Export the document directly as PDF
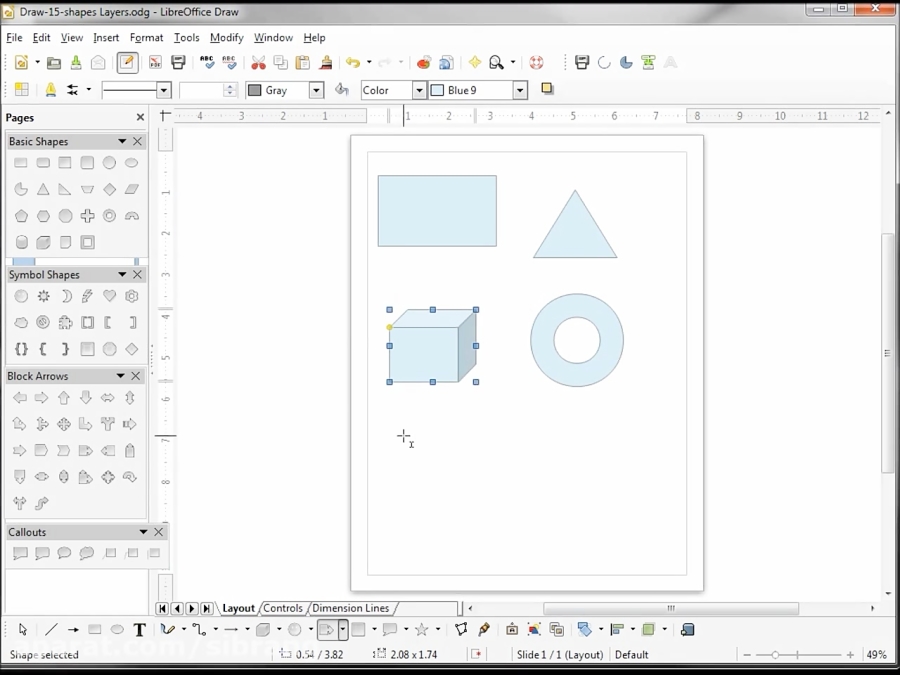Viewport: 900px width, 675px height. click(153, 62)
